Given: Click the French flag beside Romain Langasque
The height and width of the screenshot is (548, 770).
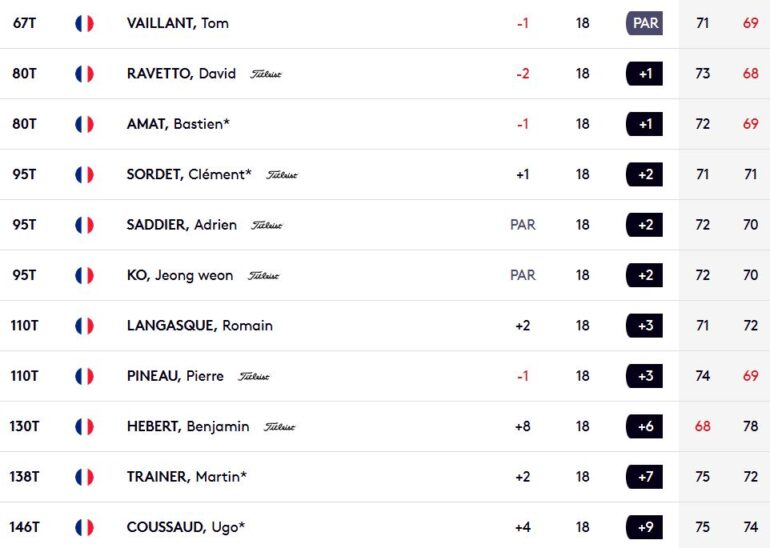Looking at the screenshot, I should 84,326.
